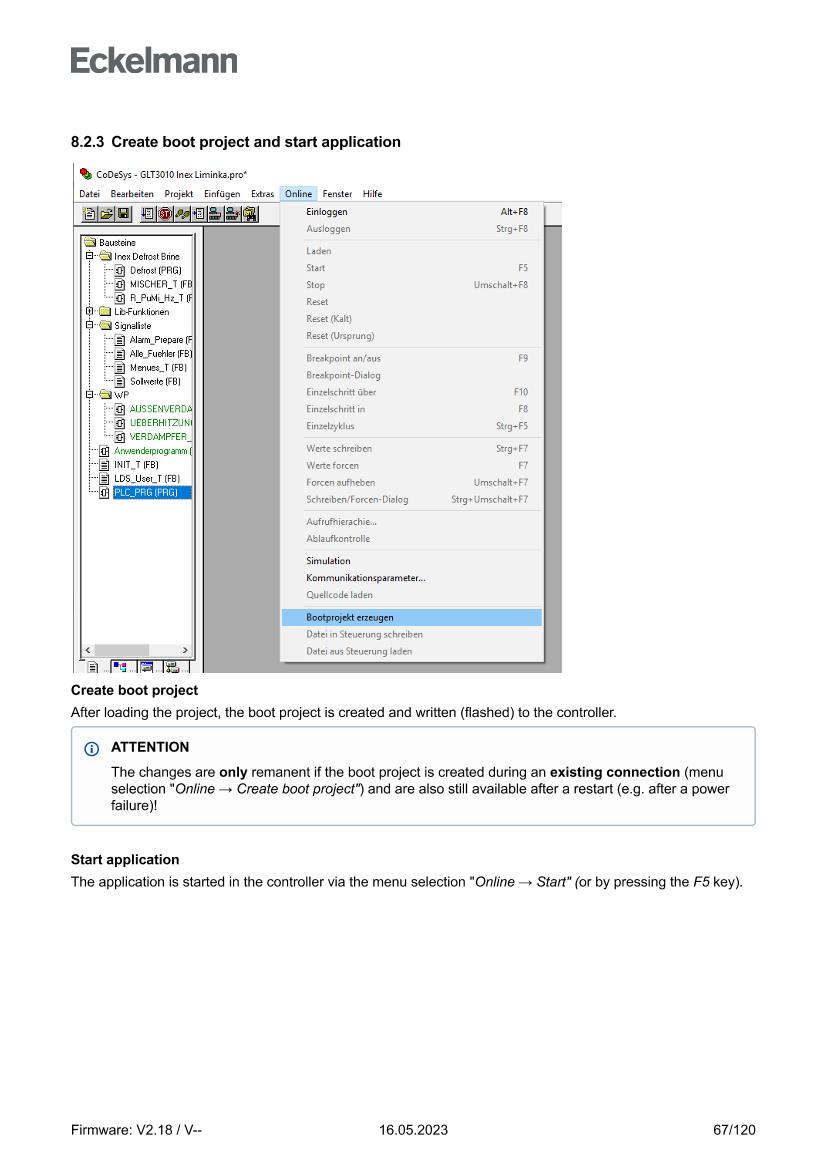Screen dimensions: 827x1169
Task: Click the red Stop sign toolbar icon
Action: pos(166,213)
